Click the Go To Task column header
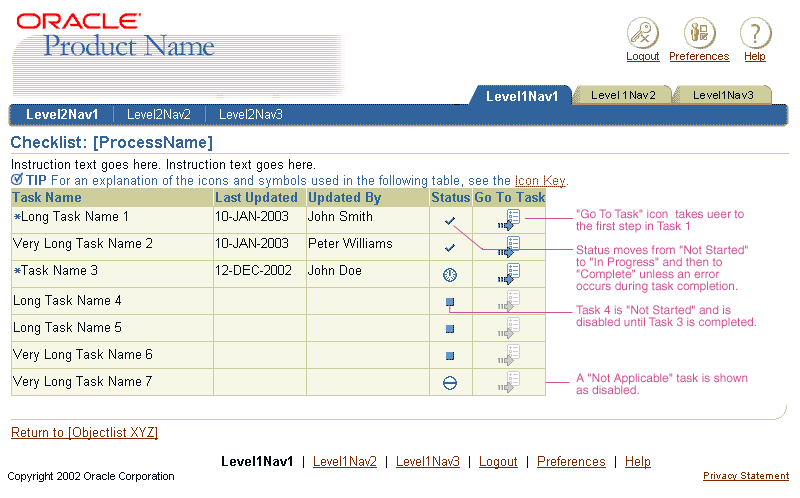800x498 pixels. [509, 197]
